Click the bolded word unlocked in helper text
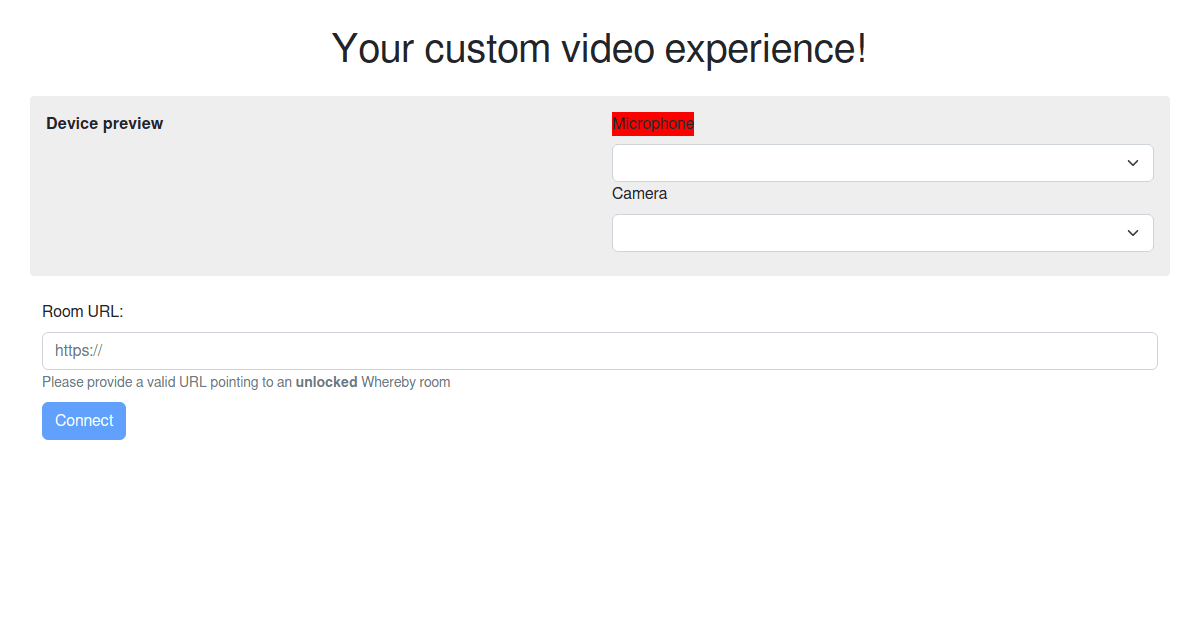 pos(326,381)
